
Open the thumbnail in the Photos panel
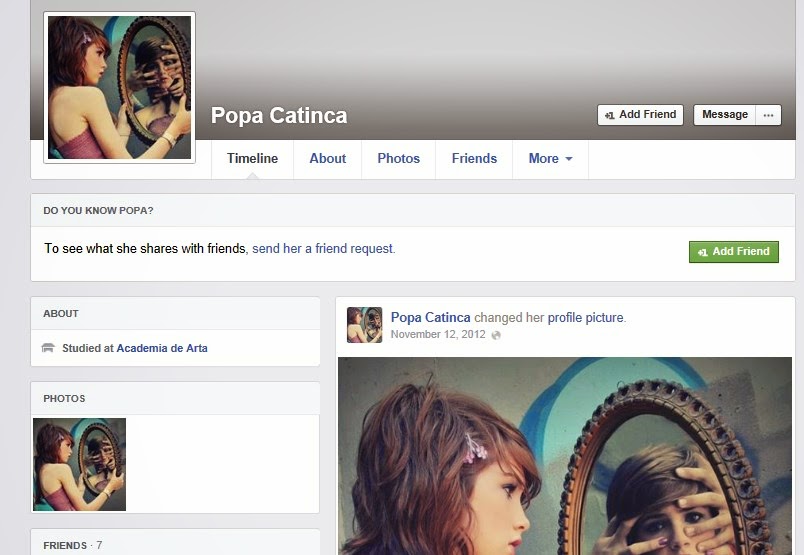pos(79,464)
